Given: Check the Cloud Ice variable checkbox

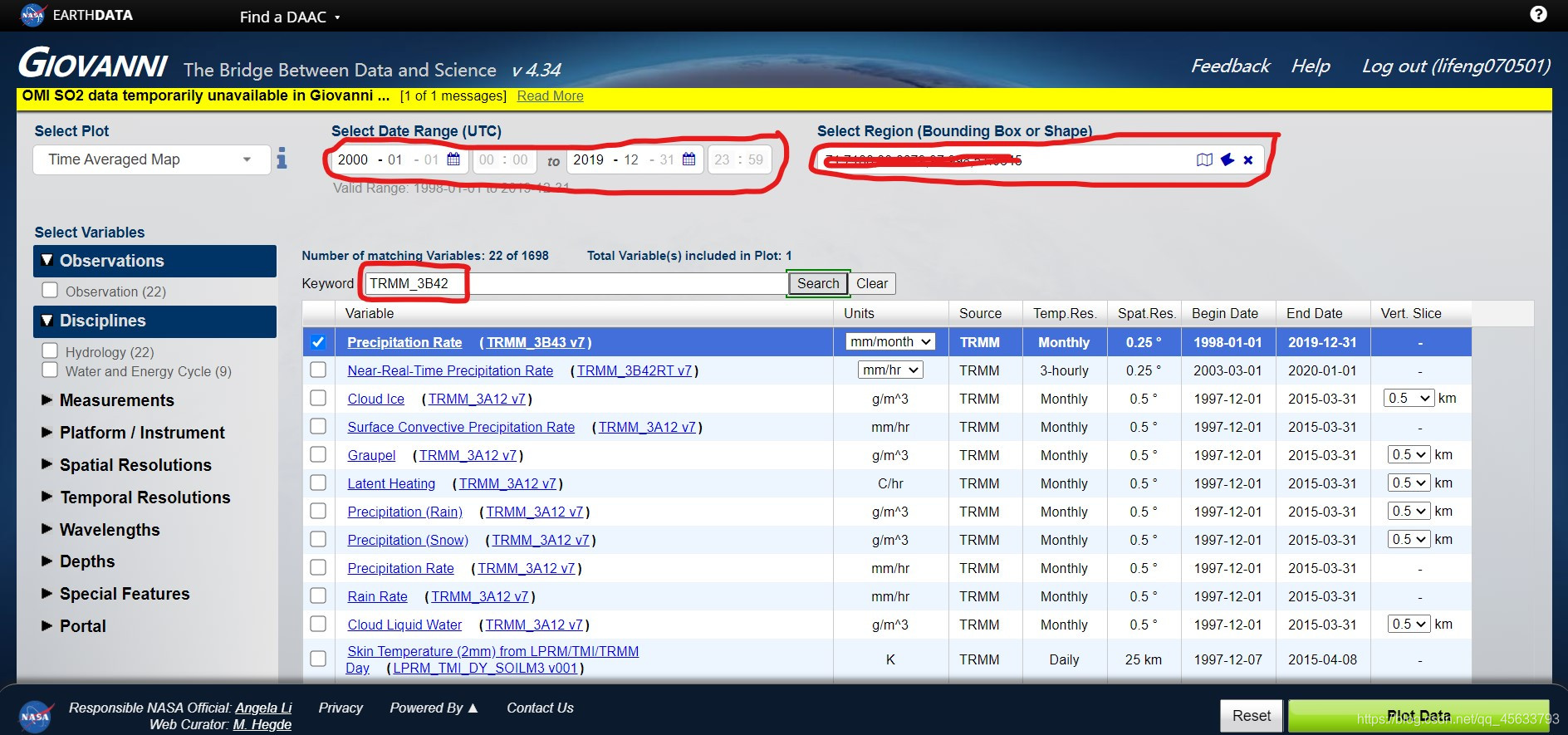Looking at the screenshot, I should [x=317, y=398].
